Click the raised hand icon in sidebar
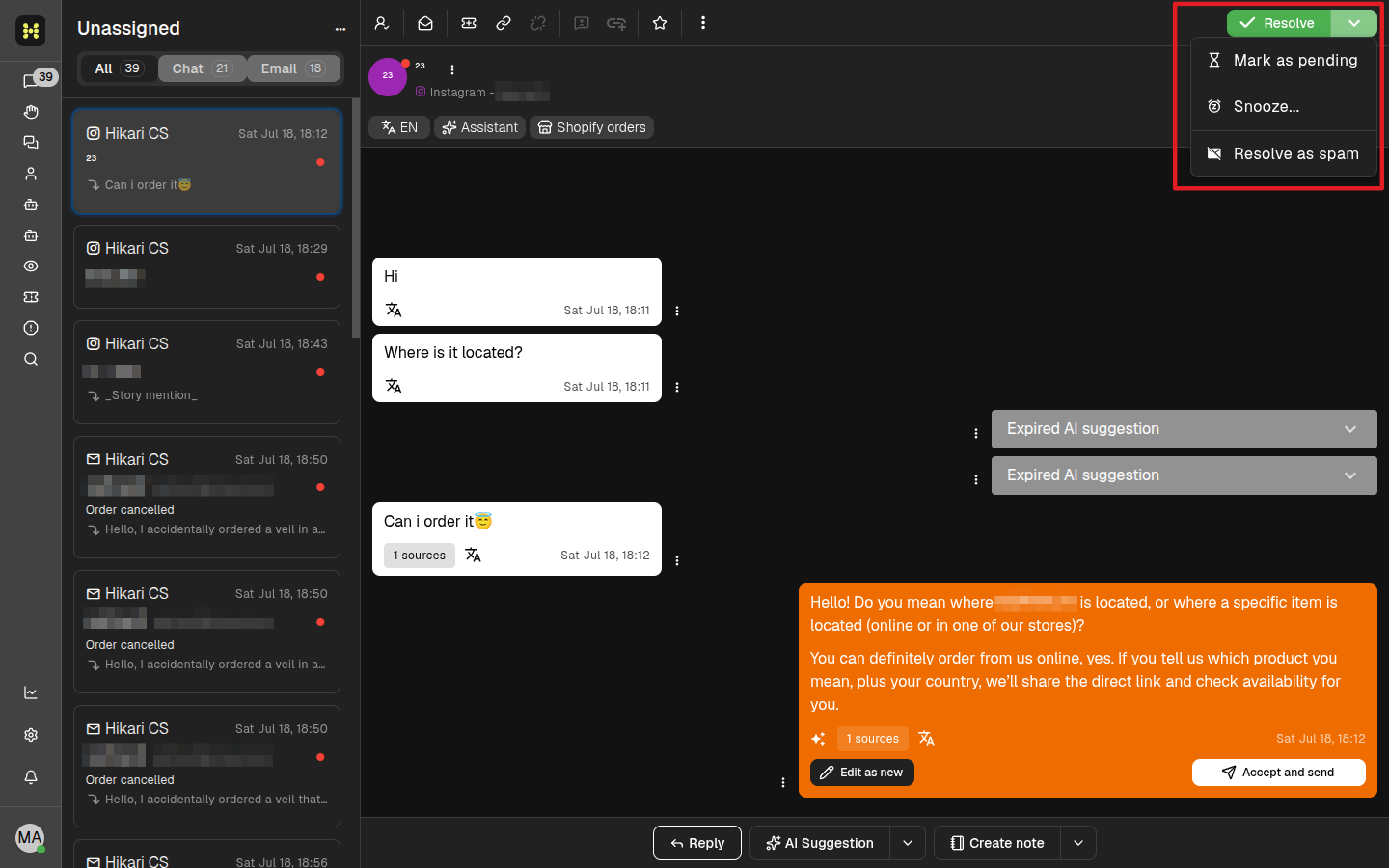Image resolution: width=1389 pixels, height=868 pixels. point(31,112)
